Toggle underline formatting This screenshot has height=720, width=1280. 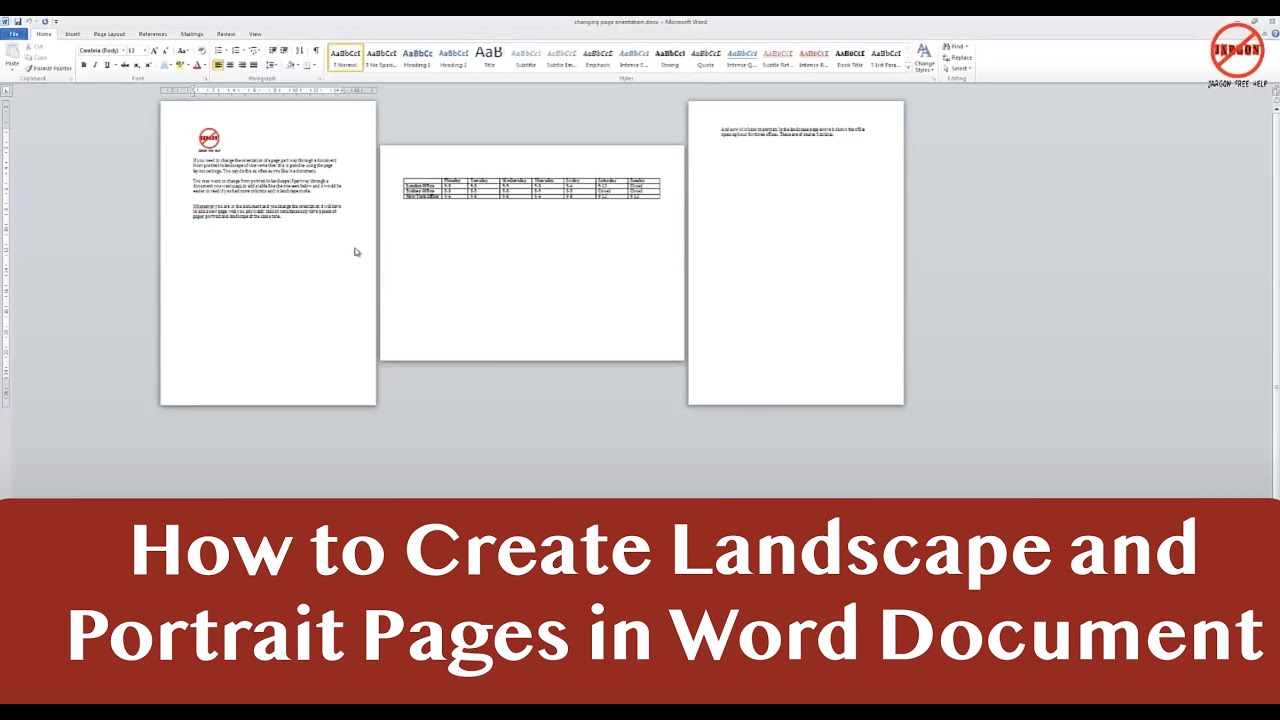108,65
